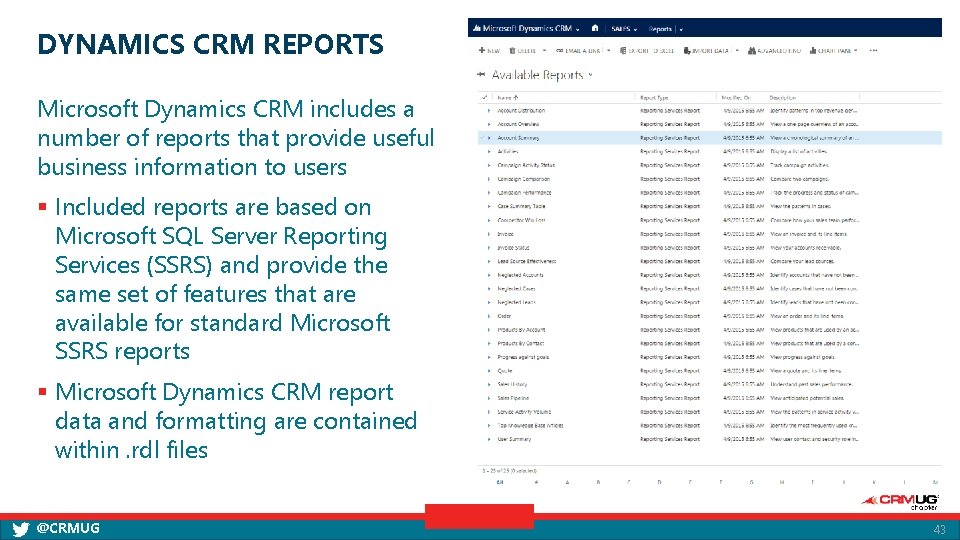Click the record count status text

click(509, 471)
